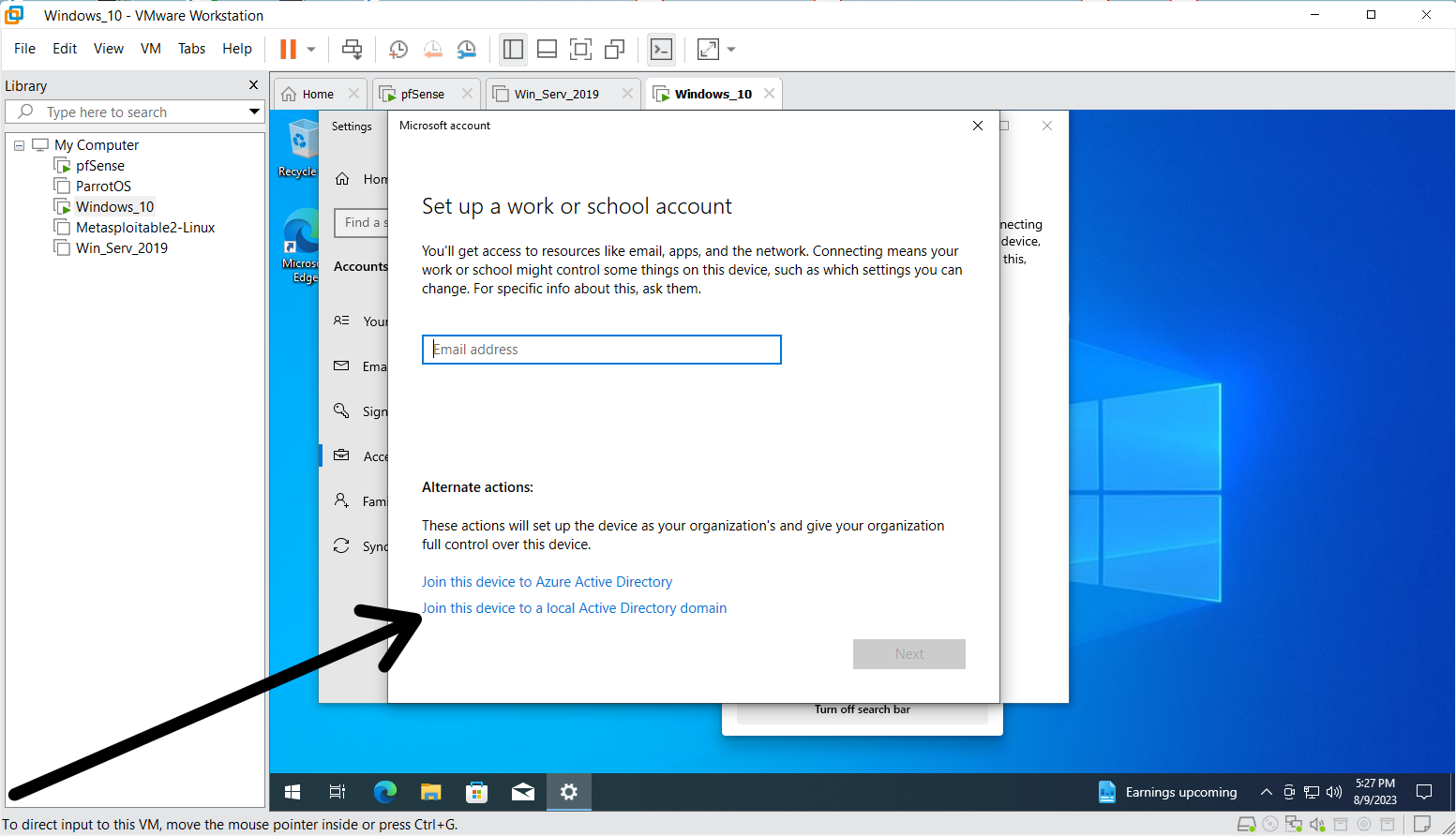This screenshot has width=1456, height=836.
Task: Open the Help menu
Action: point(237,49)
